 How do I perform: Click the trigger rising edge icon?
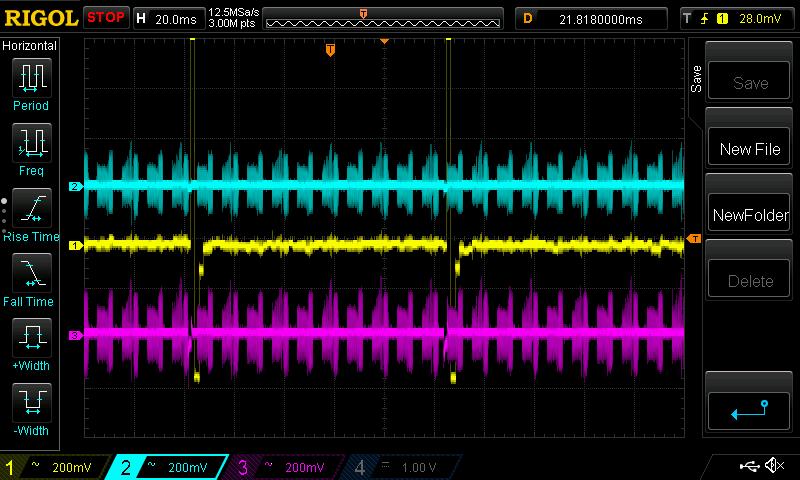tap(705, 19)
